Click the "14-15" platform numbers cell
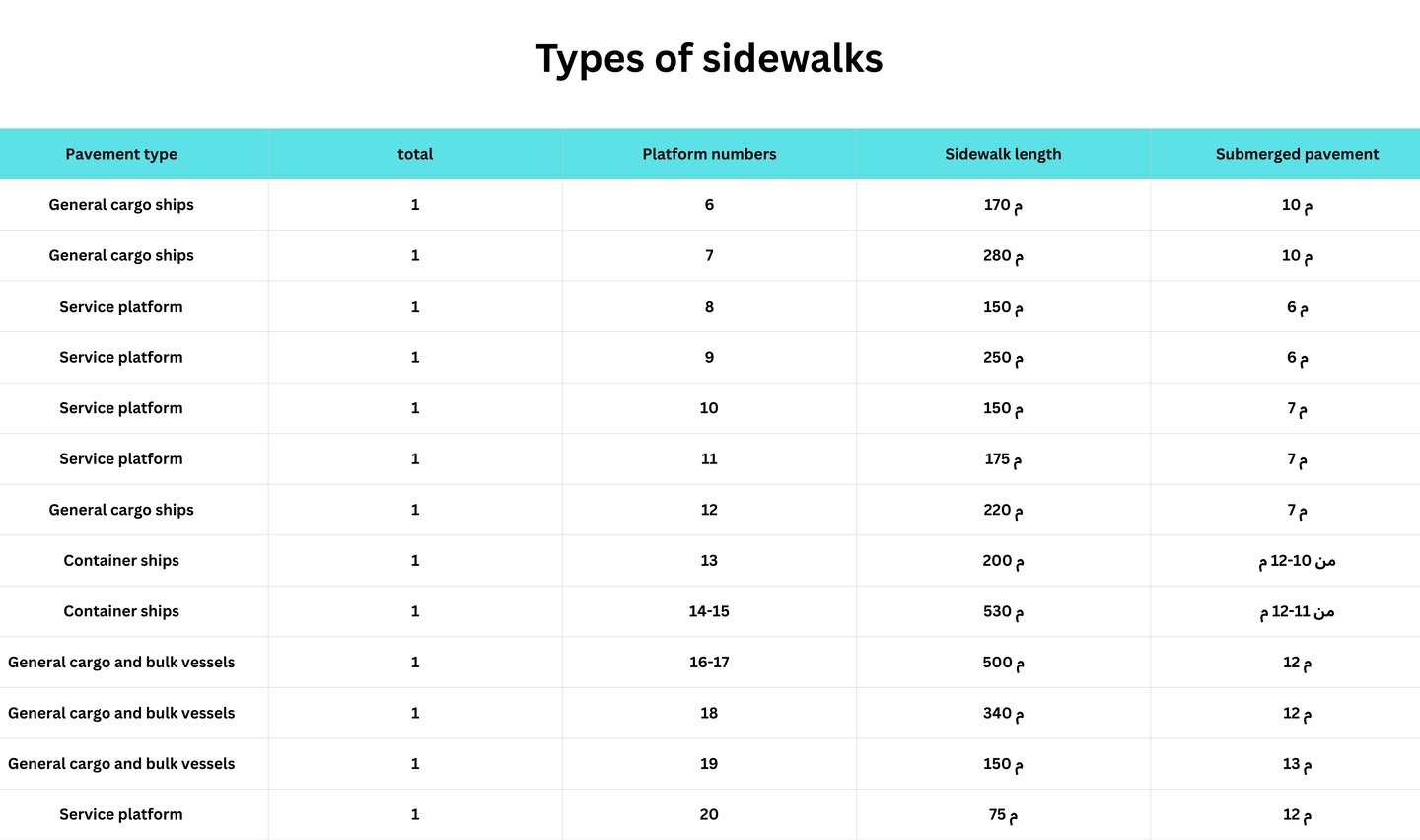This screenshot has height=840, width=1420. (709, 611)
